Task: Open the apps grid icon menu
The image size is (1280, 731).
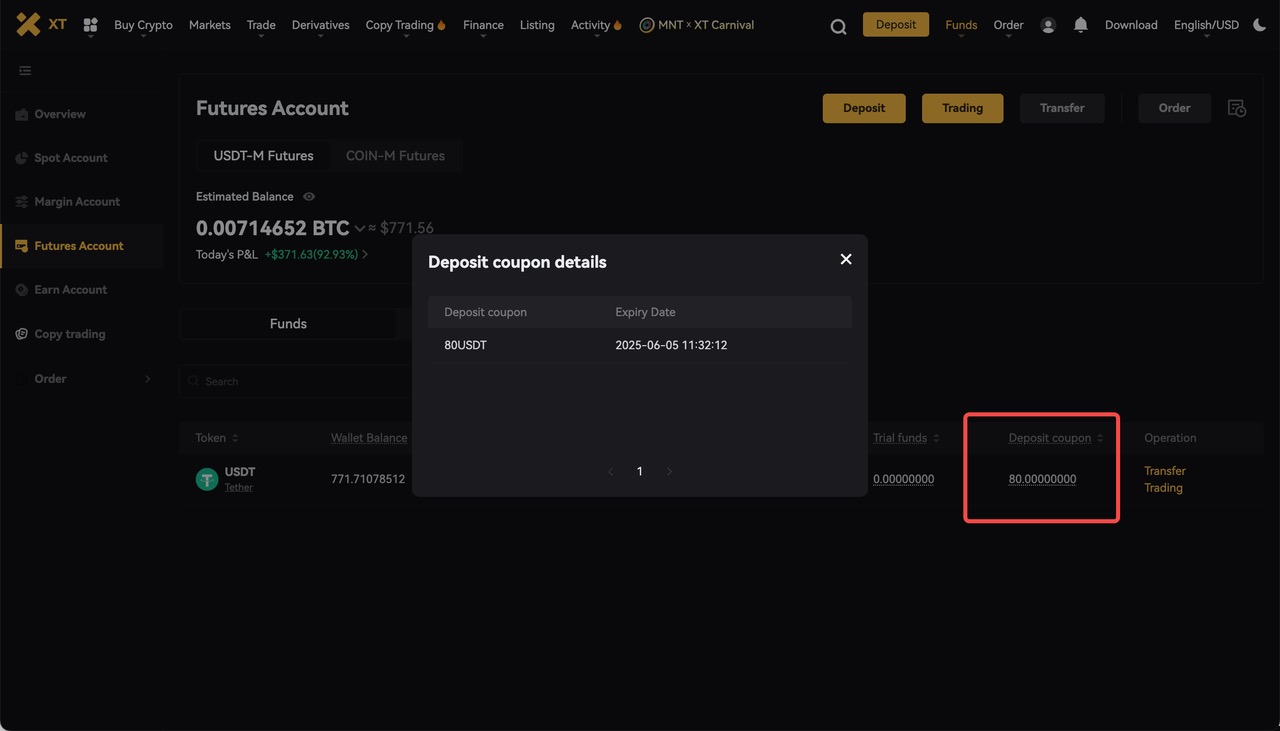Action: point(91,25)
